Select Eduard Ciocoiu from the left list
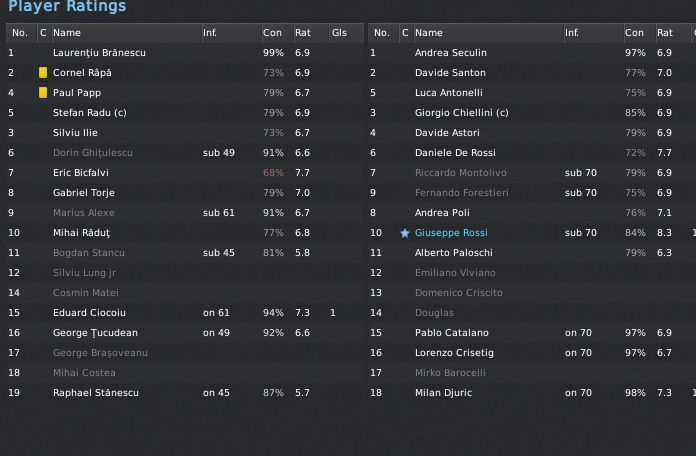This screenshot has width=696, height=456. (89, 313)
